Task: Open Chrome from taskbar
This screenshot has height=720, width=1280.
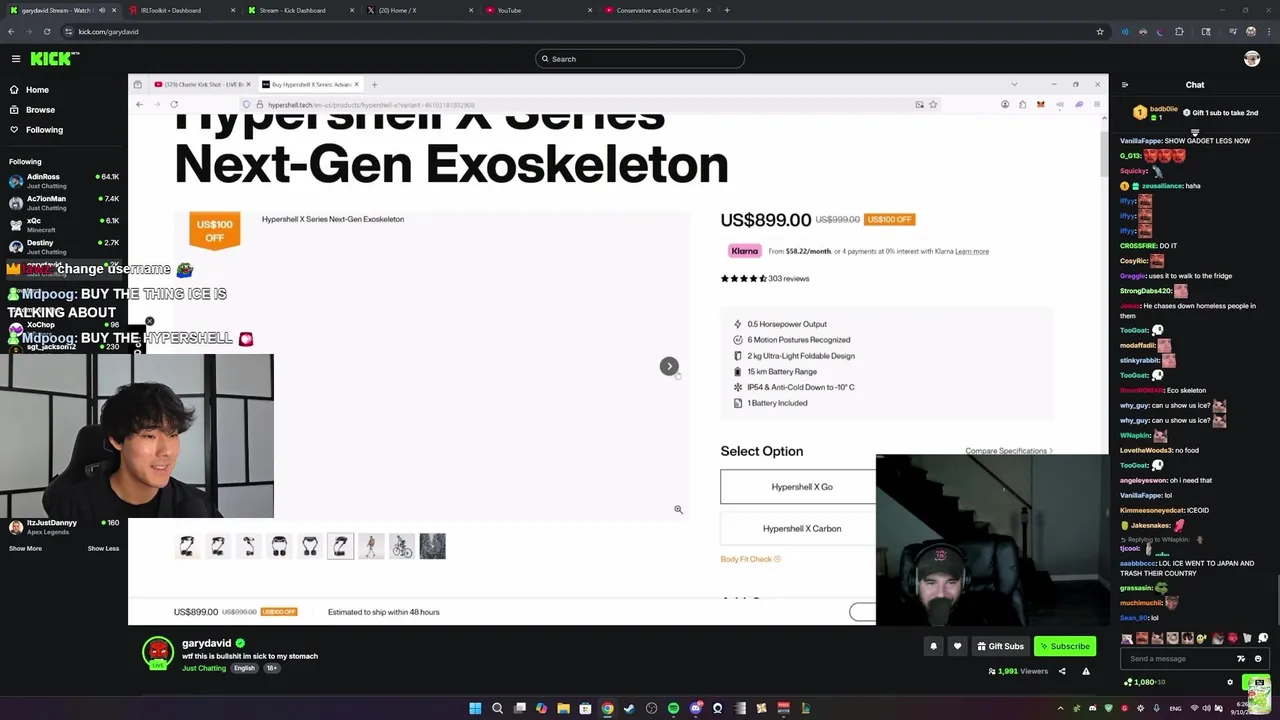Action: [x=607, y=708]
